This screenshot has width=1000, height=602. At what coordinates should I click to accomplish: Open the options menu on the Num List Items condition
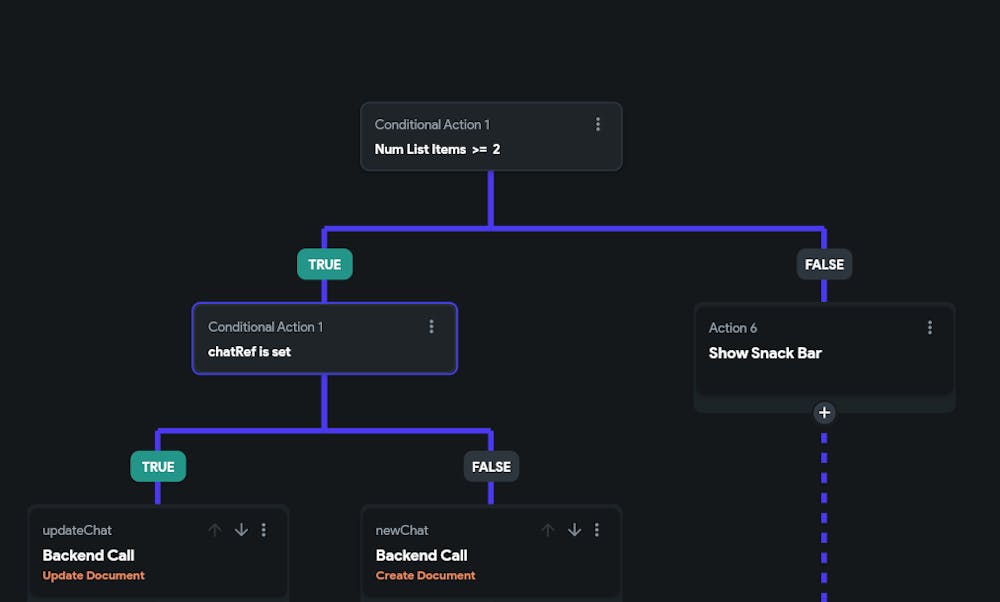(598, 124)
